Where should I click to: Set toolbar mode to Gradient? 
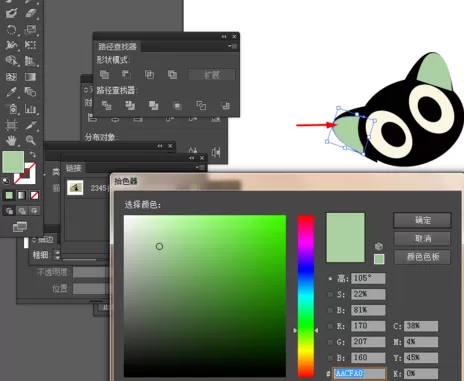21,195
